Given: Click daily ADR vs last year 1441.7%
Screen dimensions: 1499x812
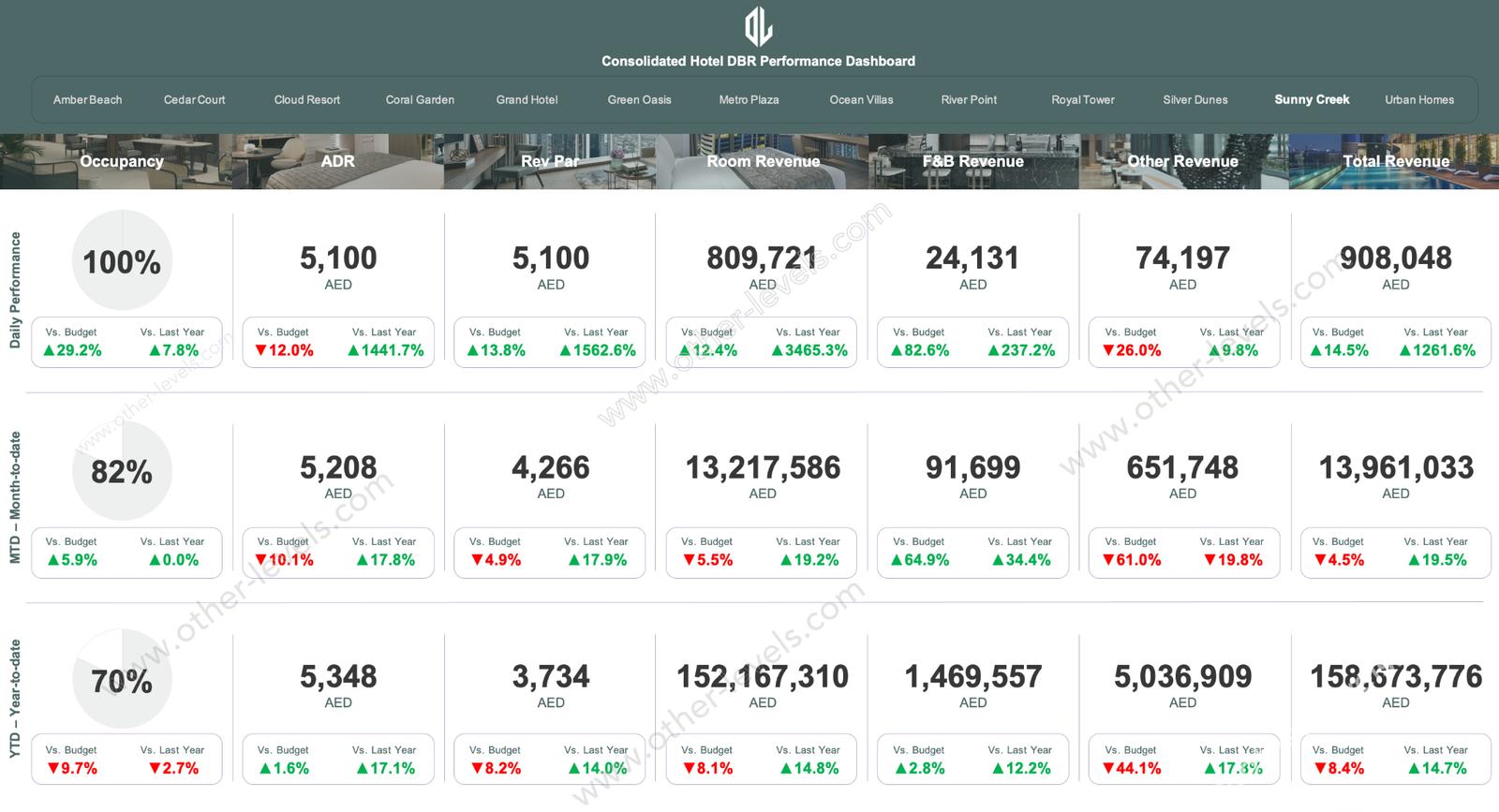Looking at the screenshot, I should pyautogui.click(x=385, y=350).
